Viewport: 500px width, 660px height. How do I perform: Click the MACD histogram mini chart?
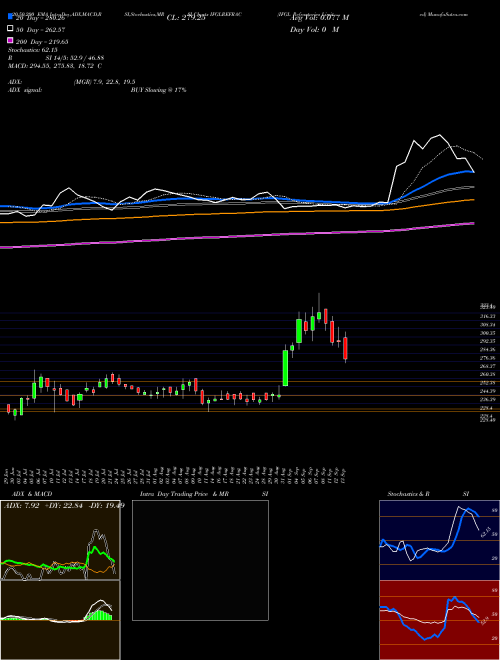(x=60, y=620)
